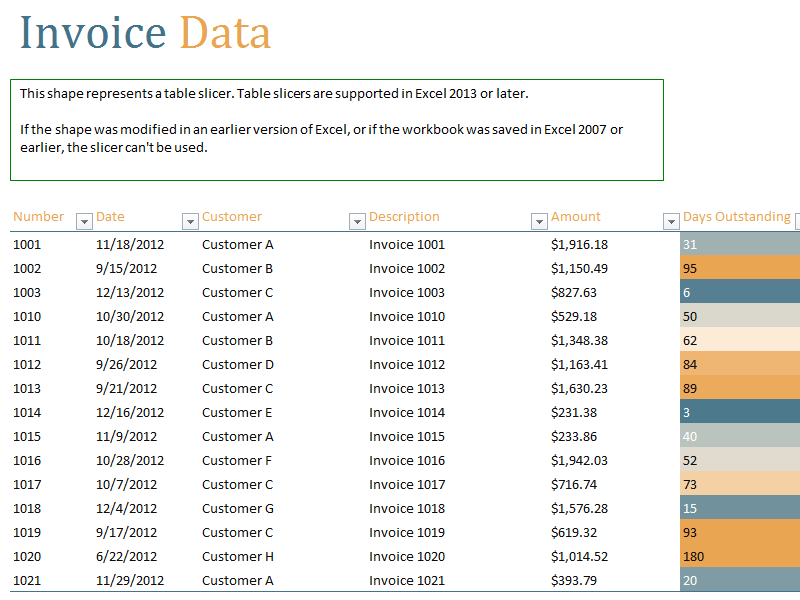
Task: Open the Date column filter dropdown
Action: [x=190, y=221]
